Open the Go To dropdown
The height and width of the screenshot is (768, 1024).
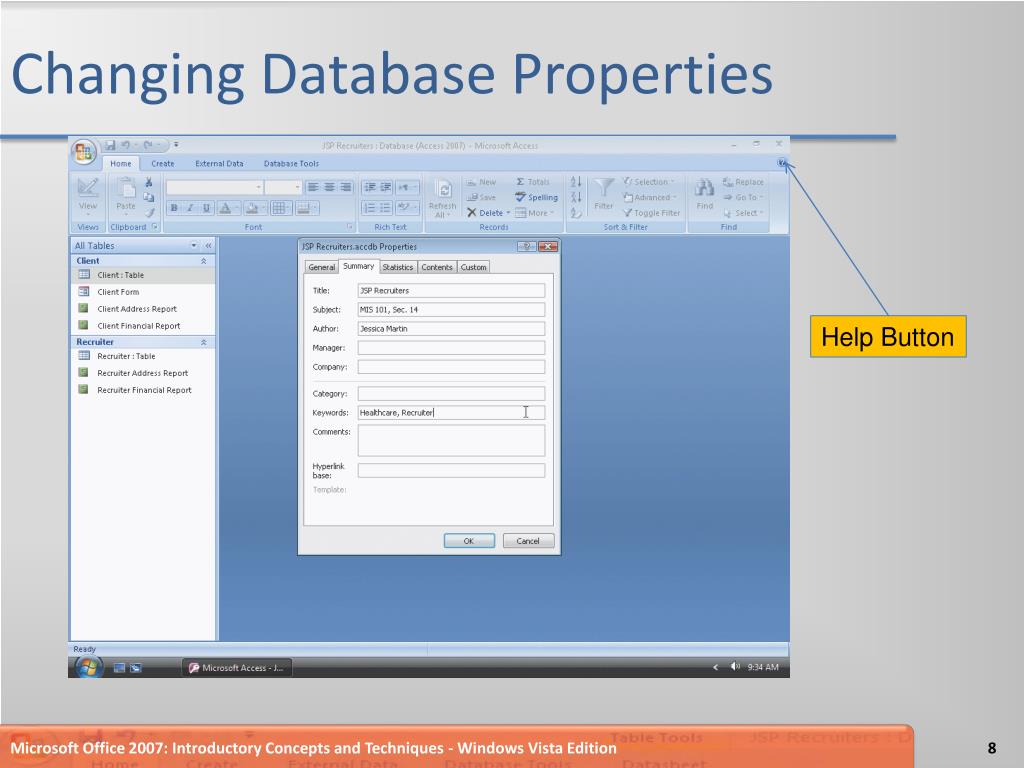[743, 197]
